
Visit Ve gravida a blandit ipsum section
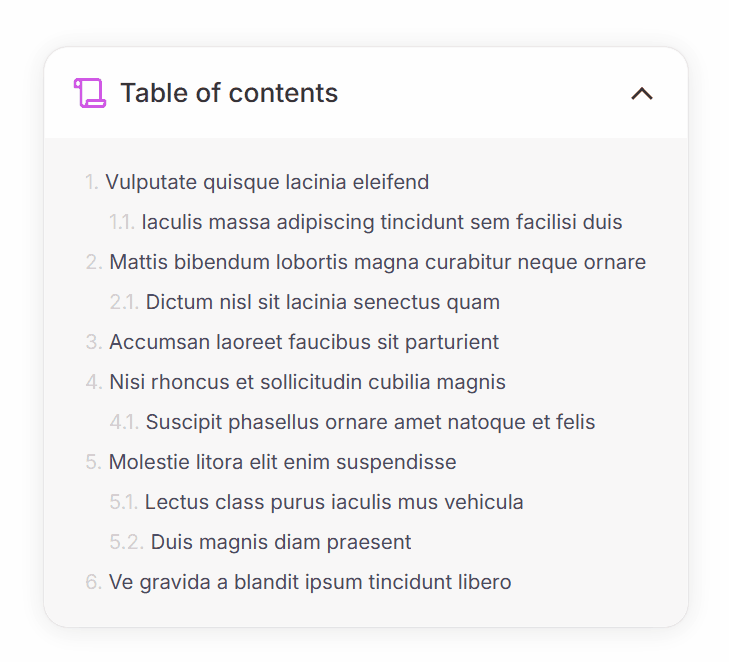pos(310,582)
